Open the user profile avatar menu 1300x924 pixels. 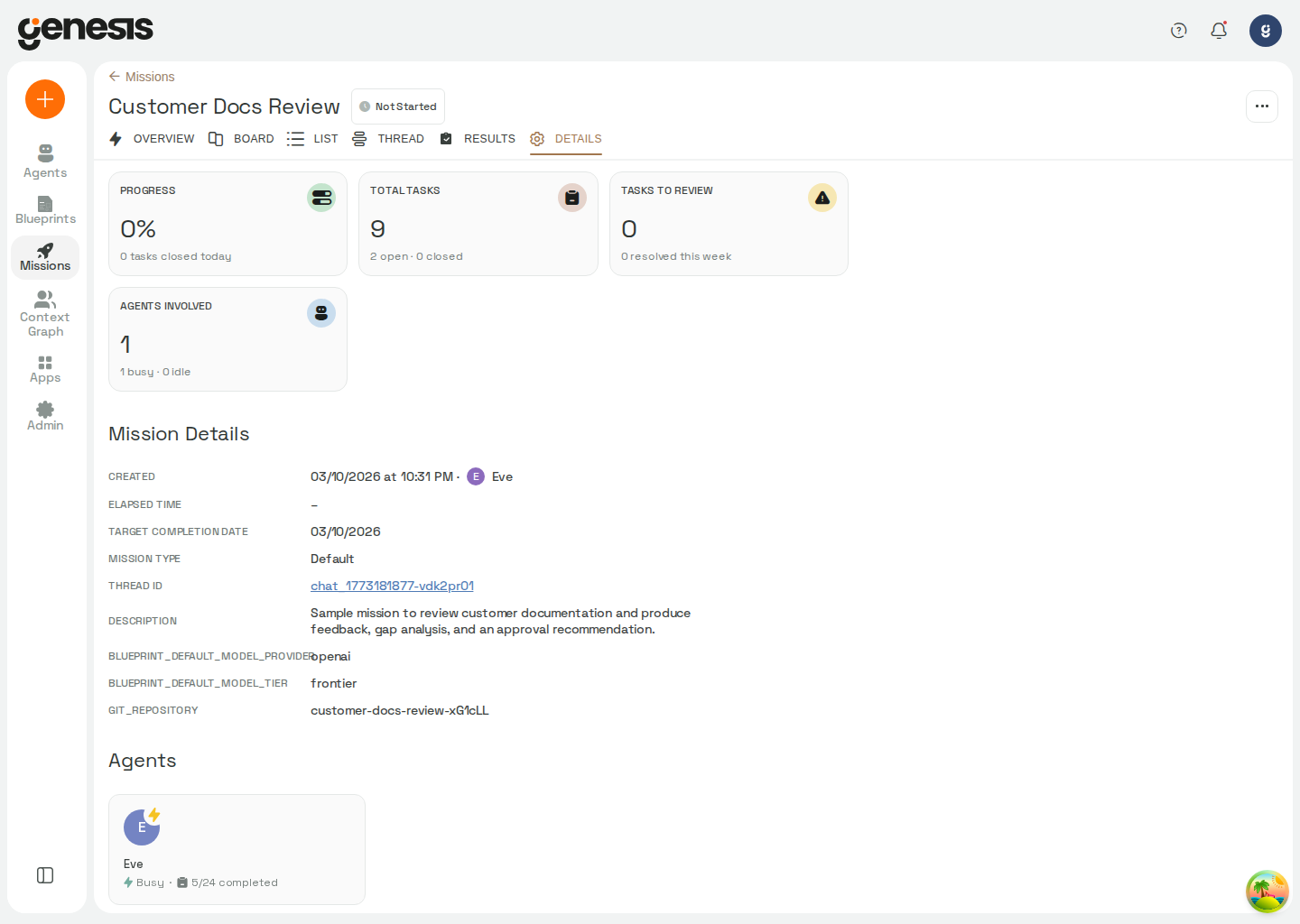[1266, 31]
